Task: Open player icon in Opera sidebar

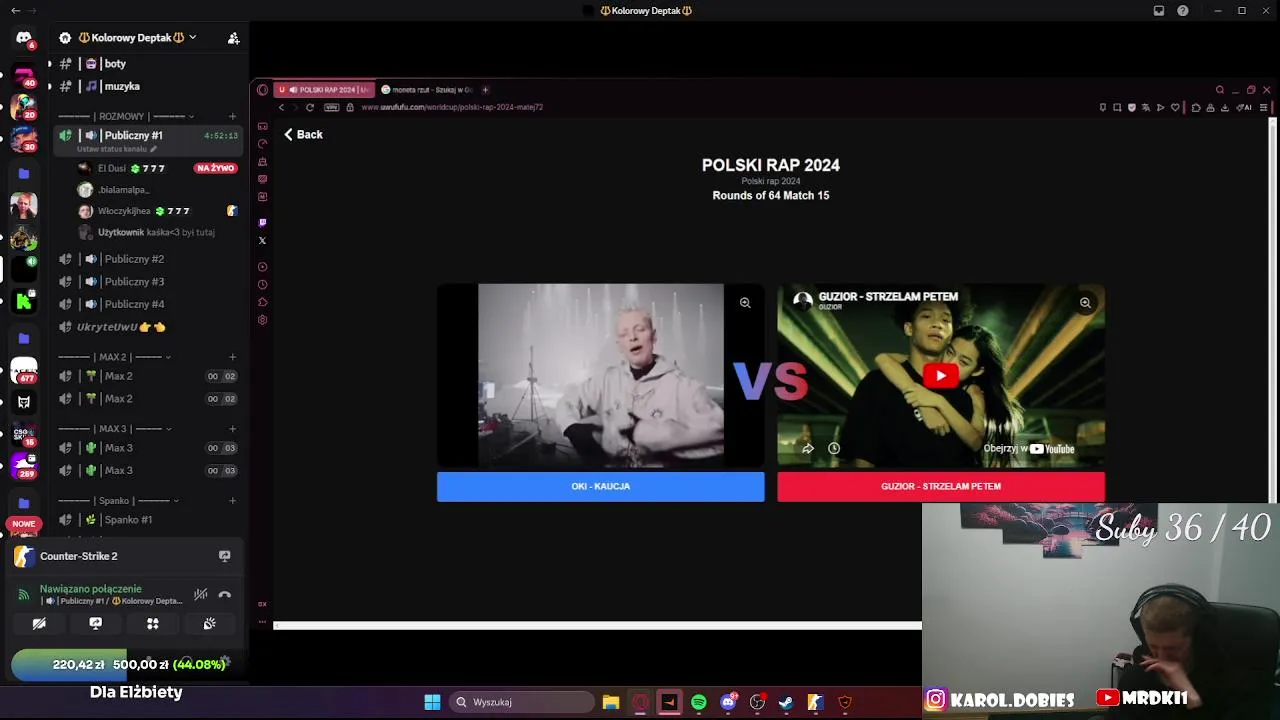Action: [x=262, y=266]
